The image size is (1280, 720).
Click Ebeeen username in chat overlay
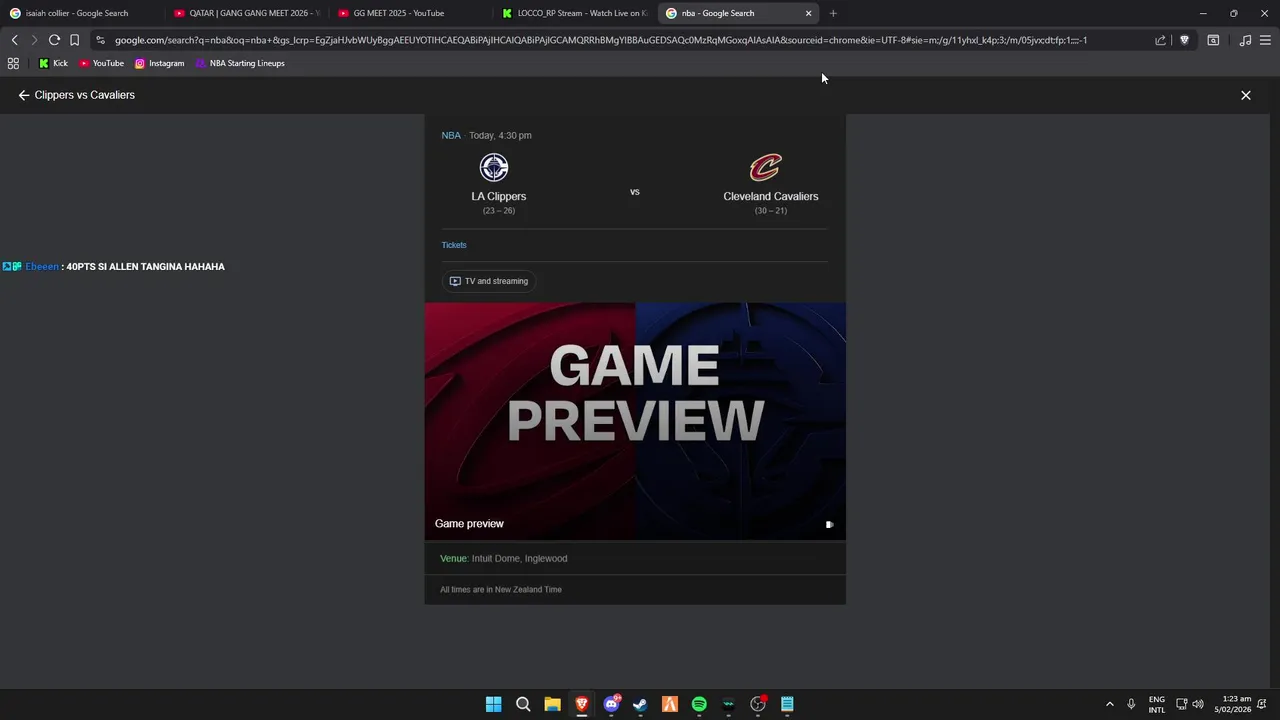pyautogui.click(x=42, y=267)
